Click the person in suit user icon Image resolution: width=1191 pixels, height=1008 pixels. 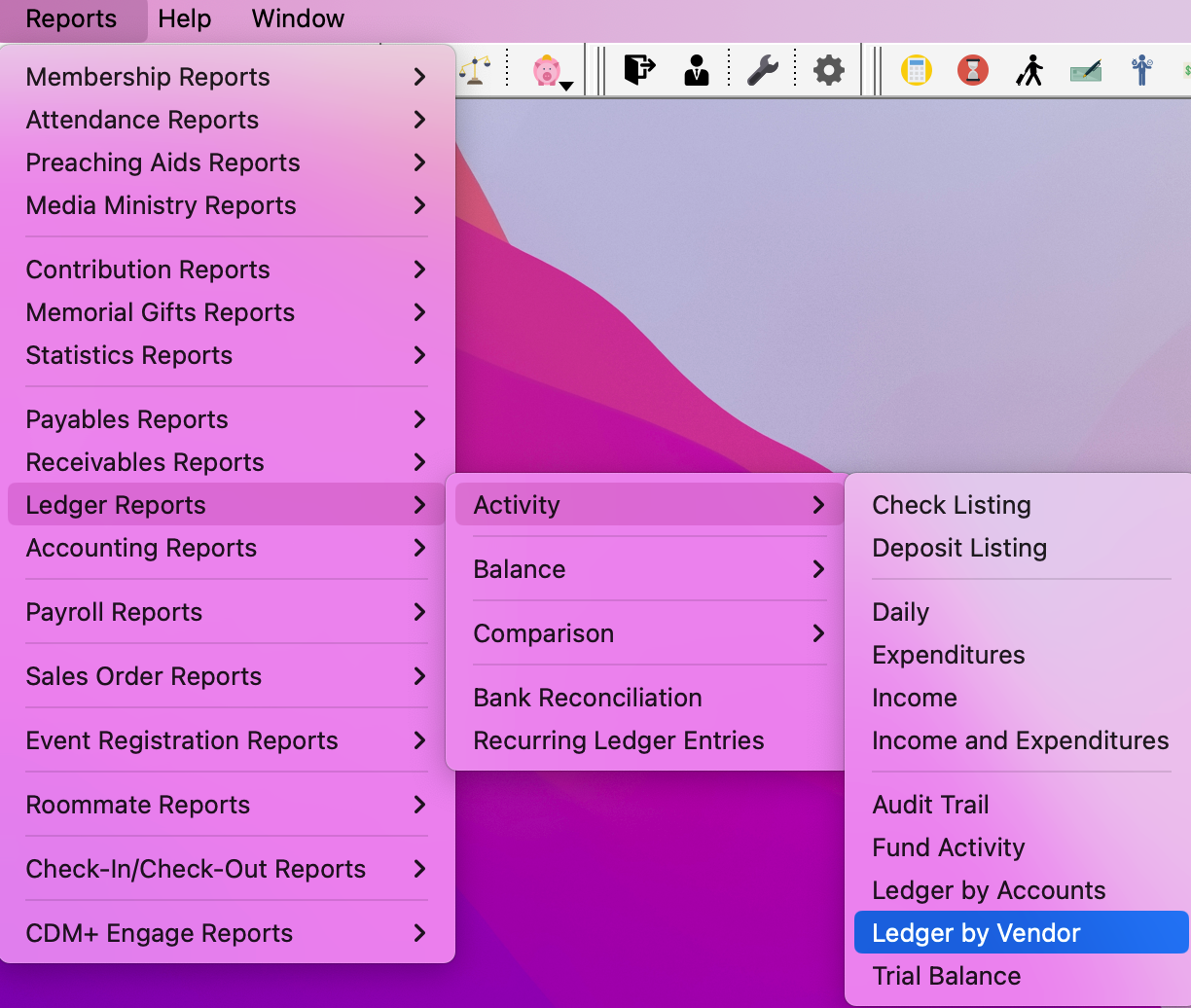point(697,70)
